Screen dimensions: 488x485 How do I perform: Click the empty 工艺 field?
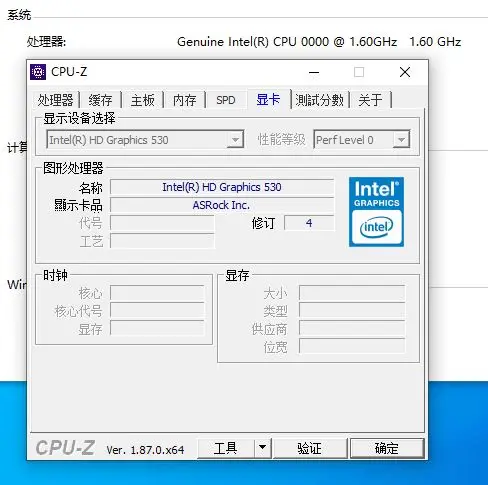[x=162, y=241]
